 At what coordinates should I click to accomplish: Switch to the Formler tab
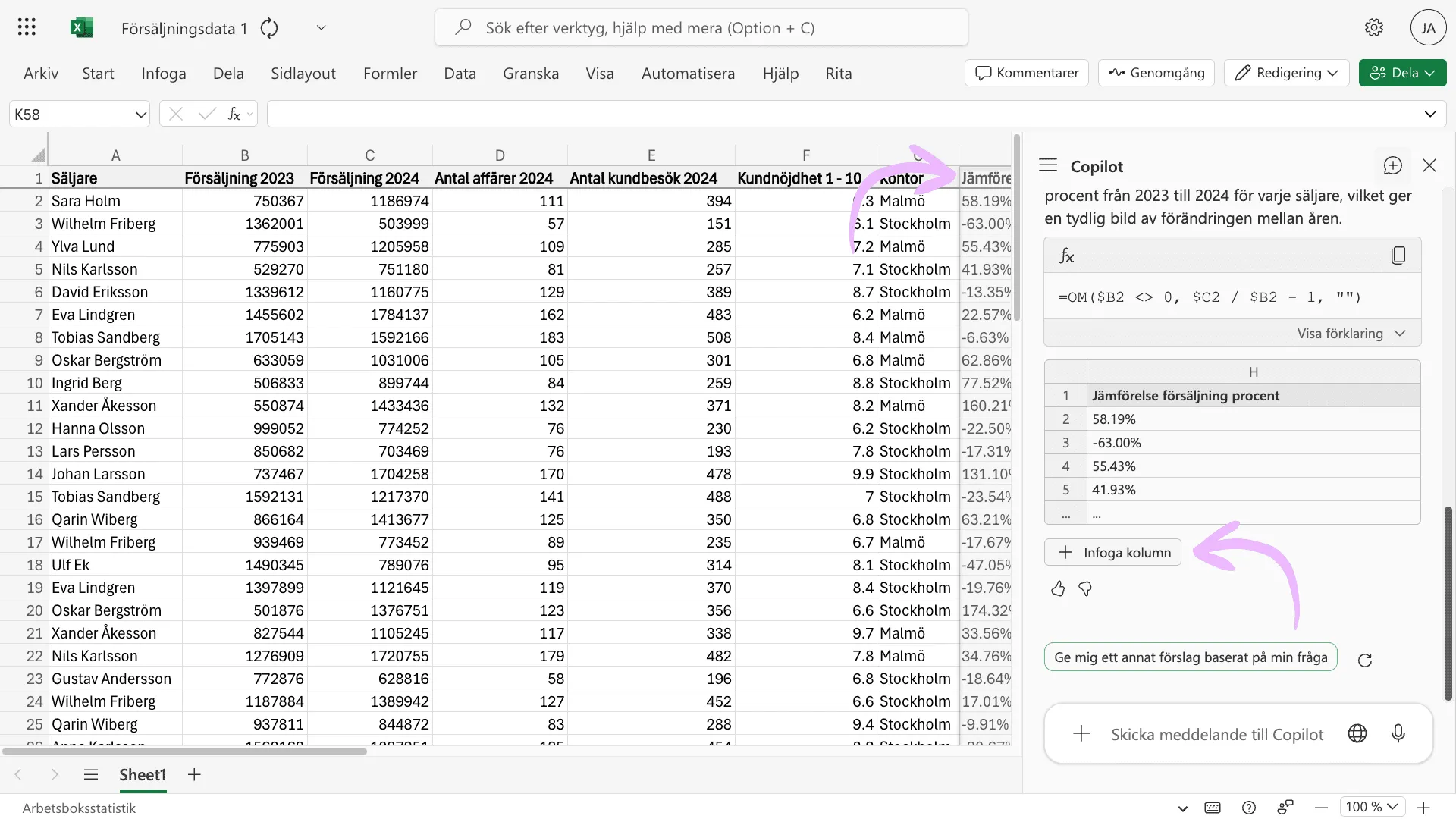tap(390, 73)
